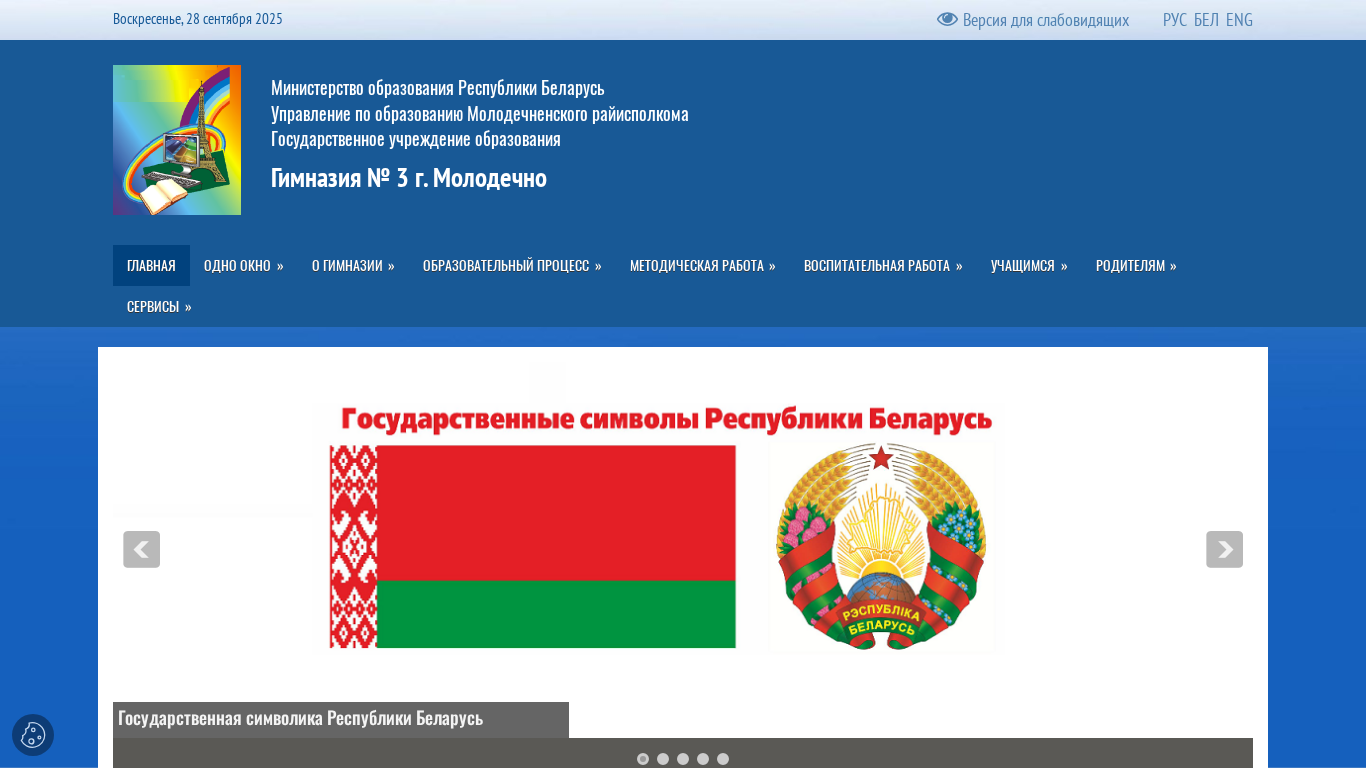Screen dimensions: 1366x768
Task: Expand the РОДИТЕЛЯМ menu
Action: [1136, 266]
